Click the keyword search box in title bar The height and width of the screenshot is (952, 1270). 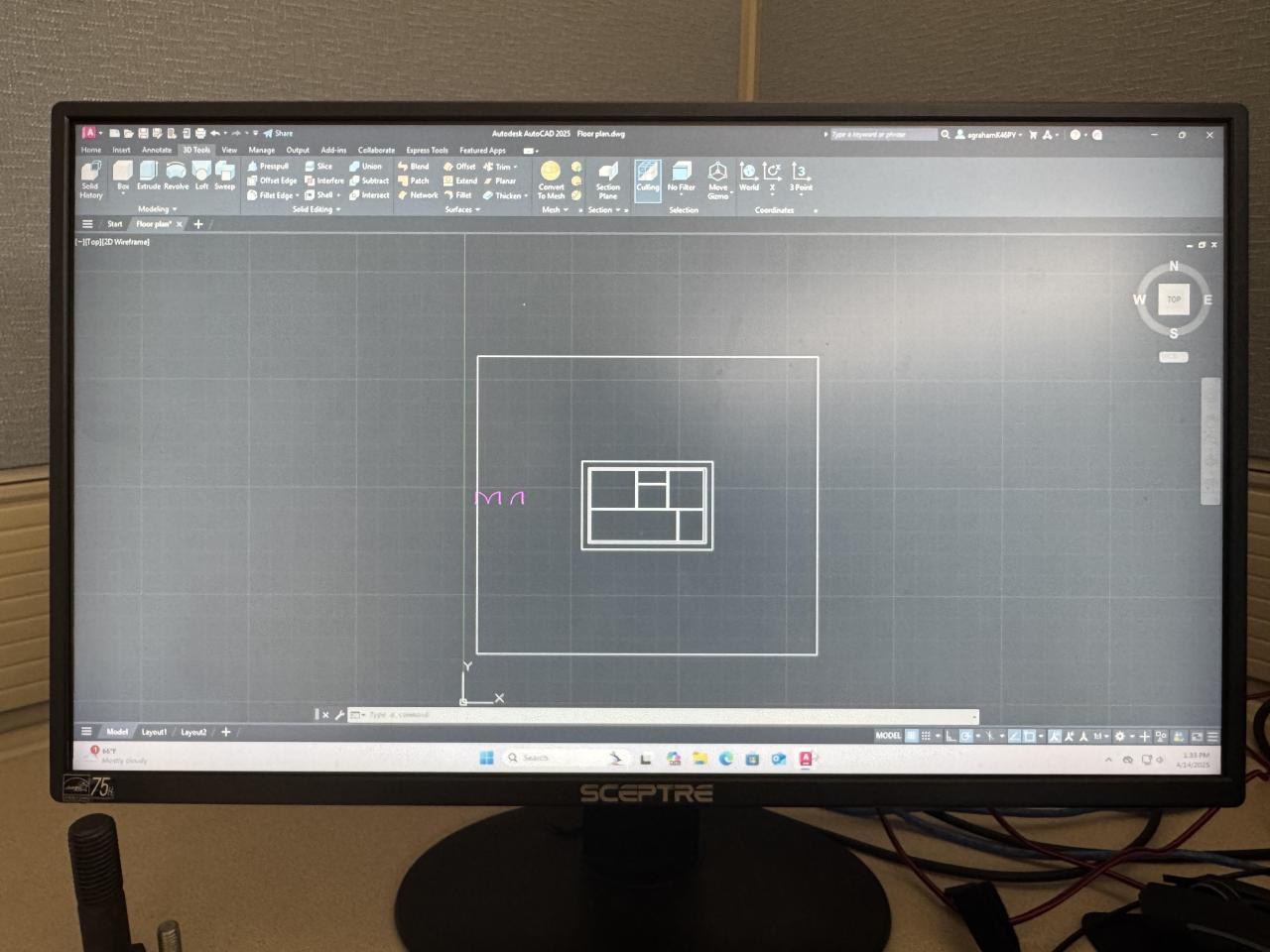coord(883,134)
